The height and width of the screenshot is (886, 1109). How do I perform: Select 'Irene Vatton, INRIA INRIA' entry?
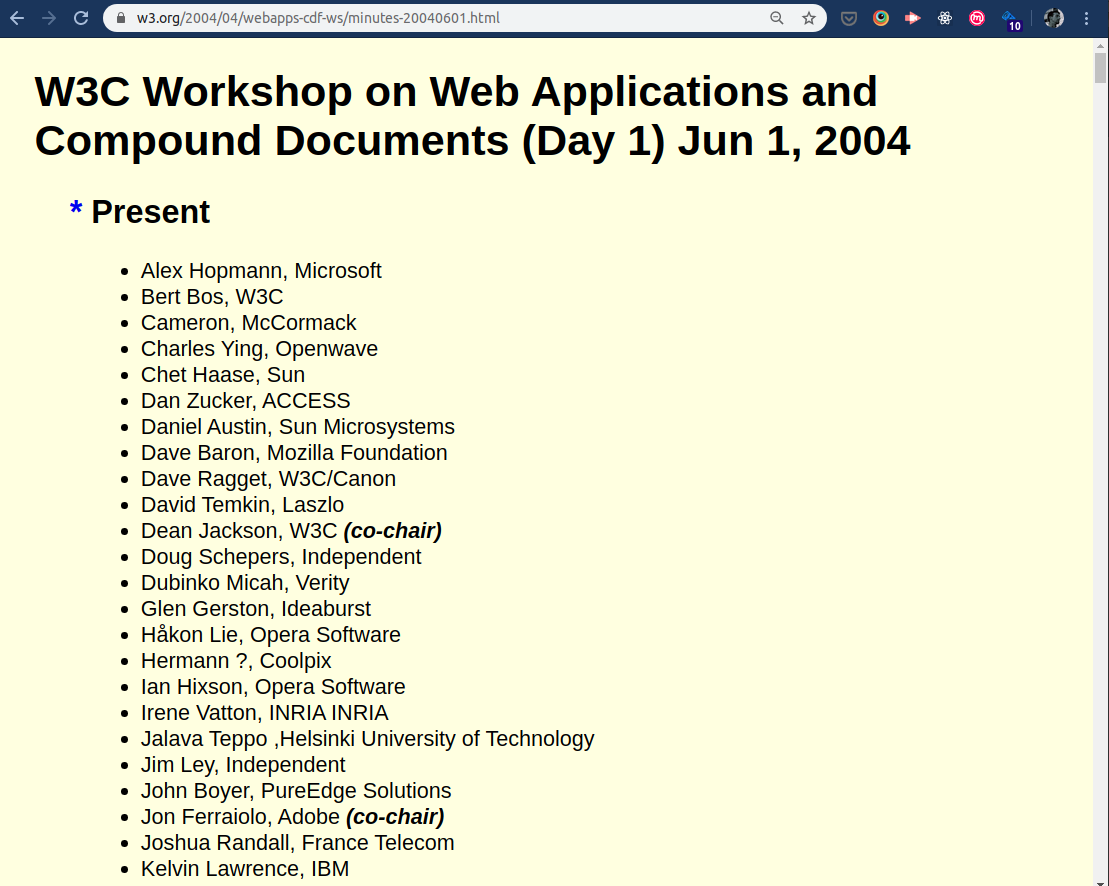[265, 713]
